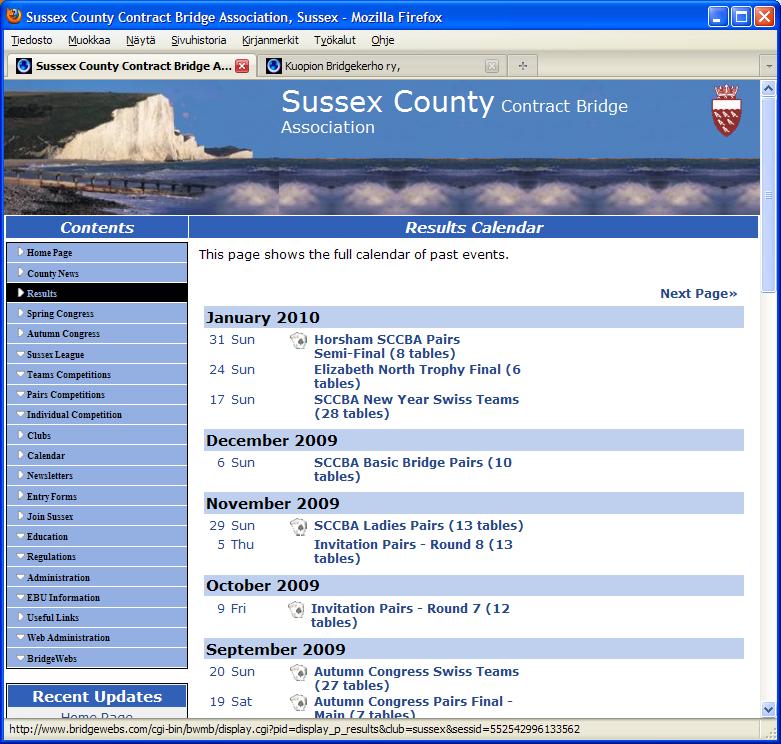
Task: Open Newsletters in the sidebar
Action: pyautogui.click(x=97, y=476)
